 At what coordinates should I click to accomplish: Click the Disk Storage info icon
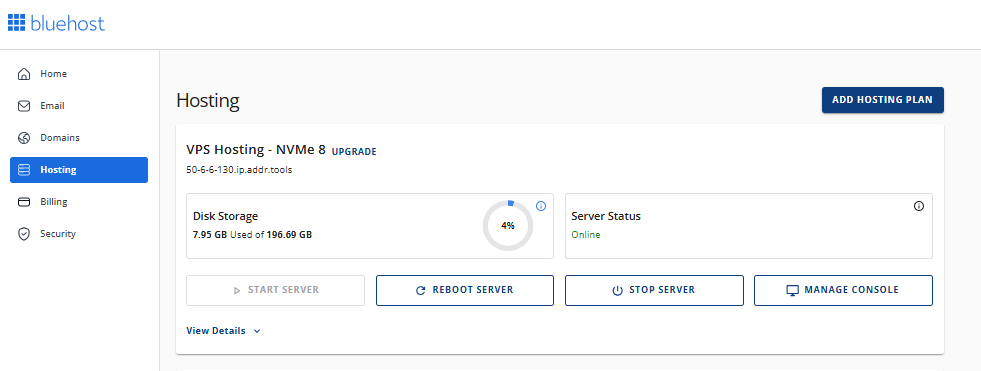coord(541,206)
